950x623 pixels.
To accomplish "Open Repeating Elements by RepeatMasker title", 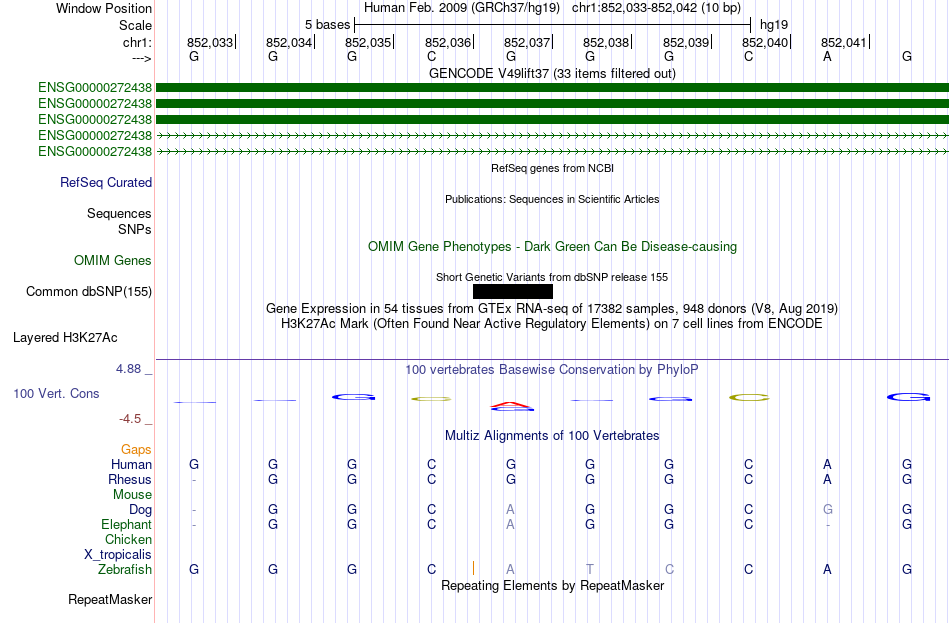I will coord(552,586).
